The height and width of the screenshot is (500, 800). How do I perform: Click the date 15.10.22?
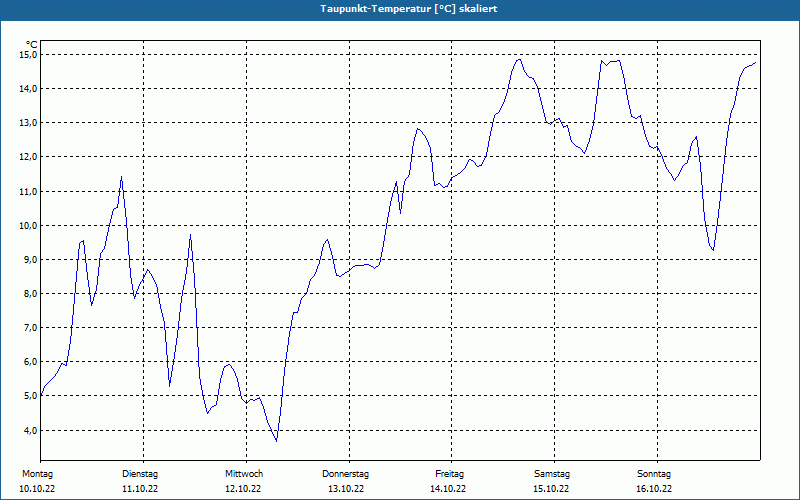(551, 489)
